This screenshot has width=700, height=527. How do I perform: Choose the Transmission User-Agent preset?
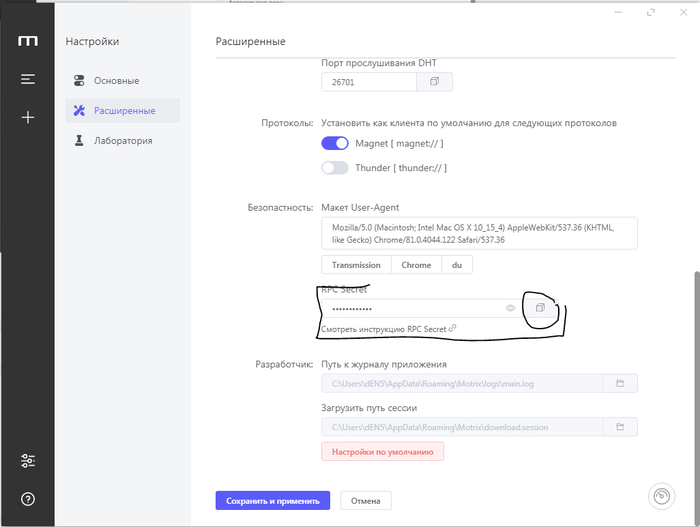click(355, 265)
